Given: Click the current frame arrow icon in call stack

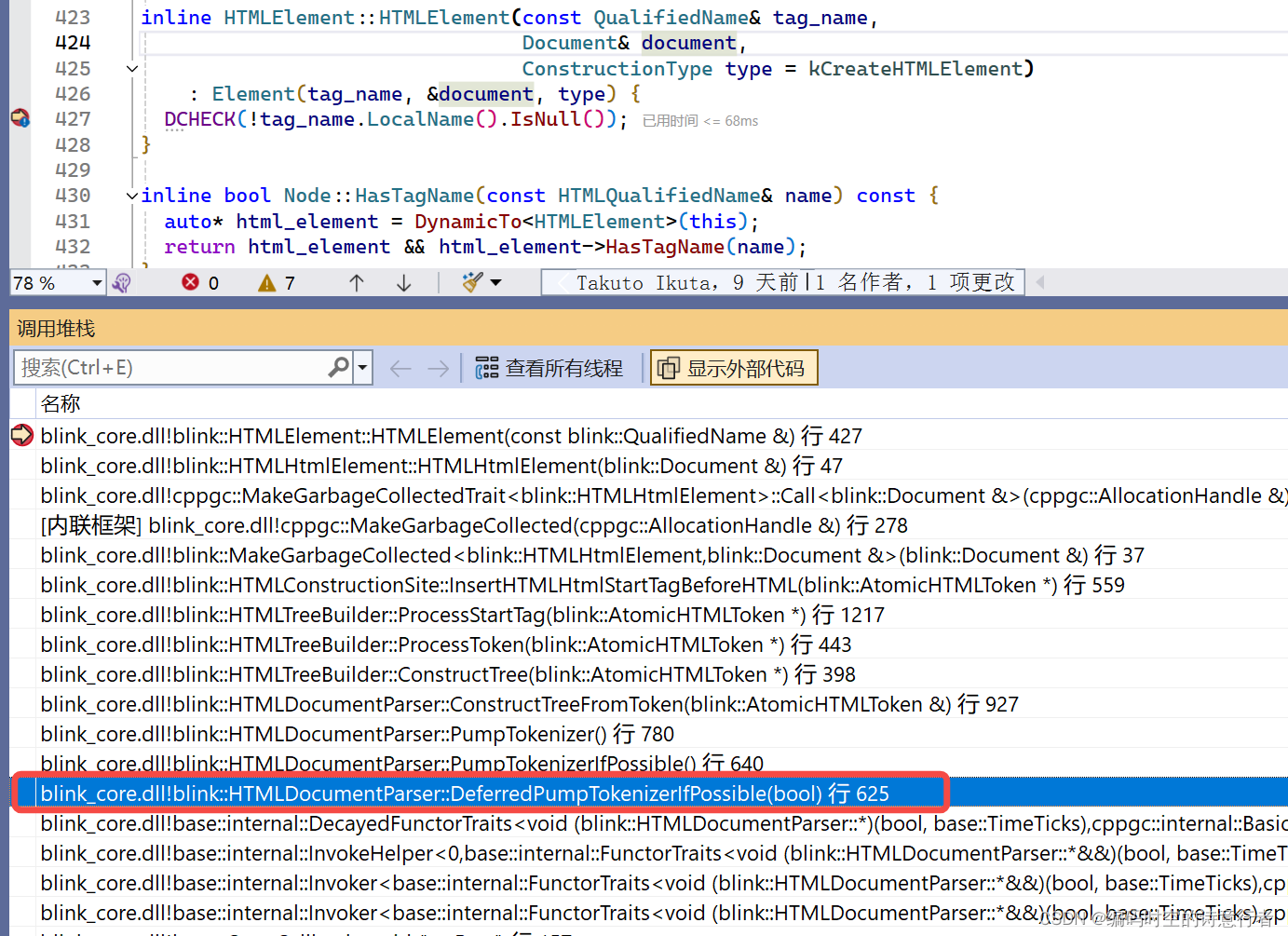Looking at the screenshot, I should click(x=22, y=435).
